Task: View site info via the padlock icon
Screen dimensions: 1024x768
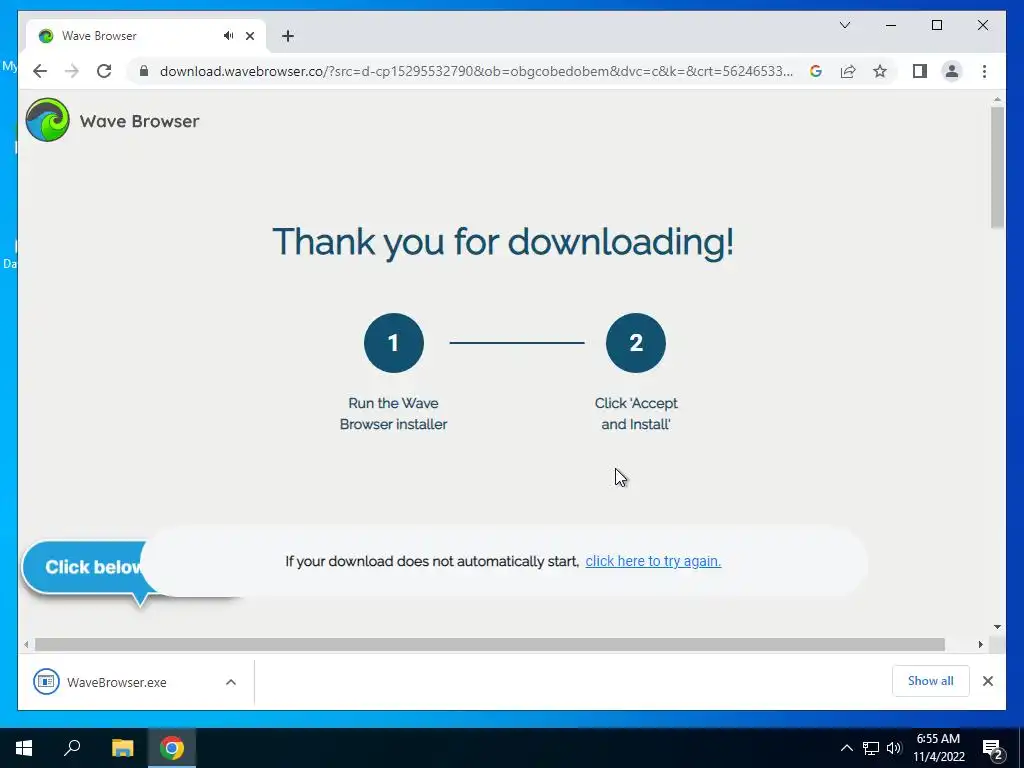Action: click(144, 71)
